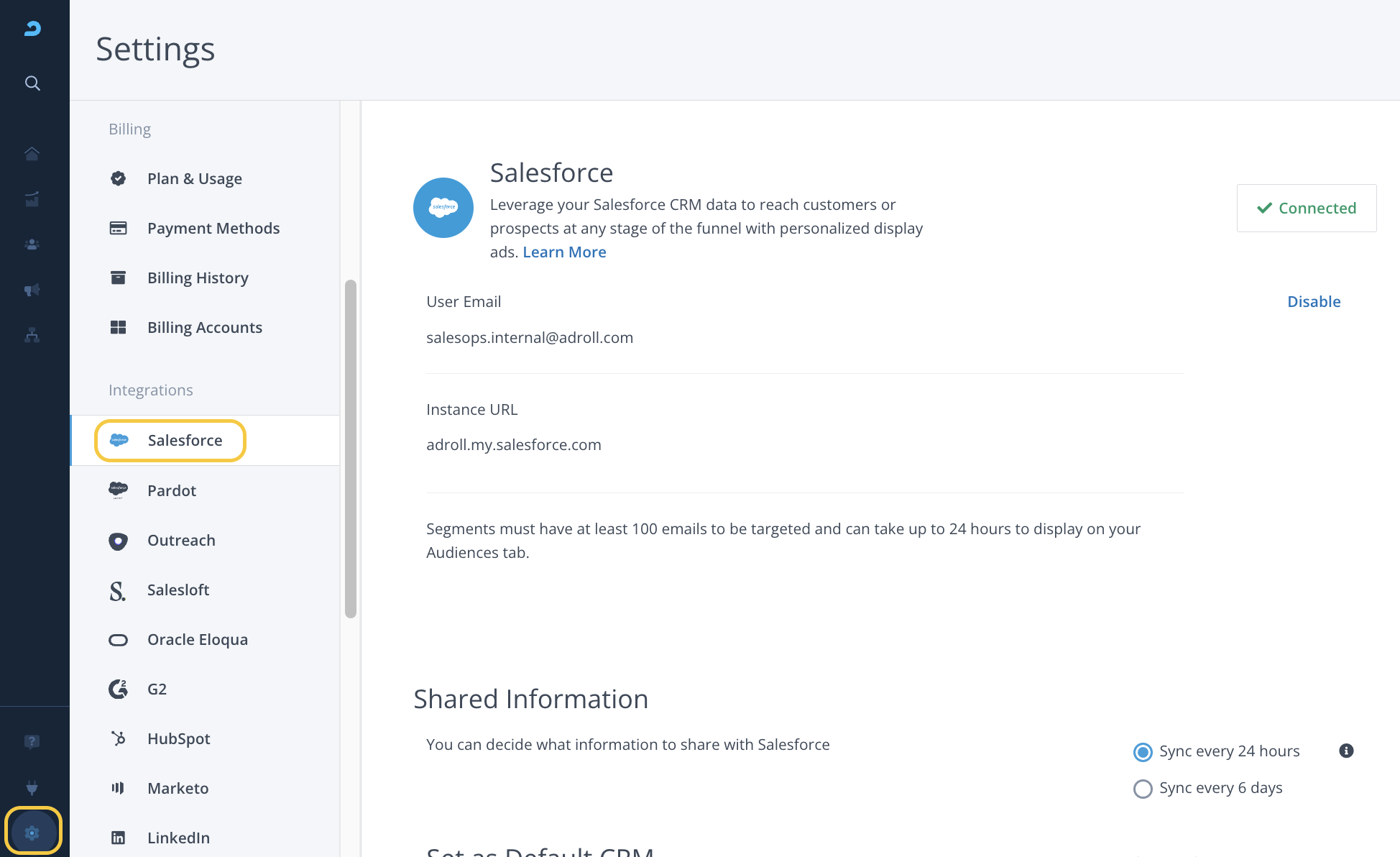Click the Oracle Eloqua oval icon
The width and height of the screenshot is (1400, 857).
tap(118, 640)
